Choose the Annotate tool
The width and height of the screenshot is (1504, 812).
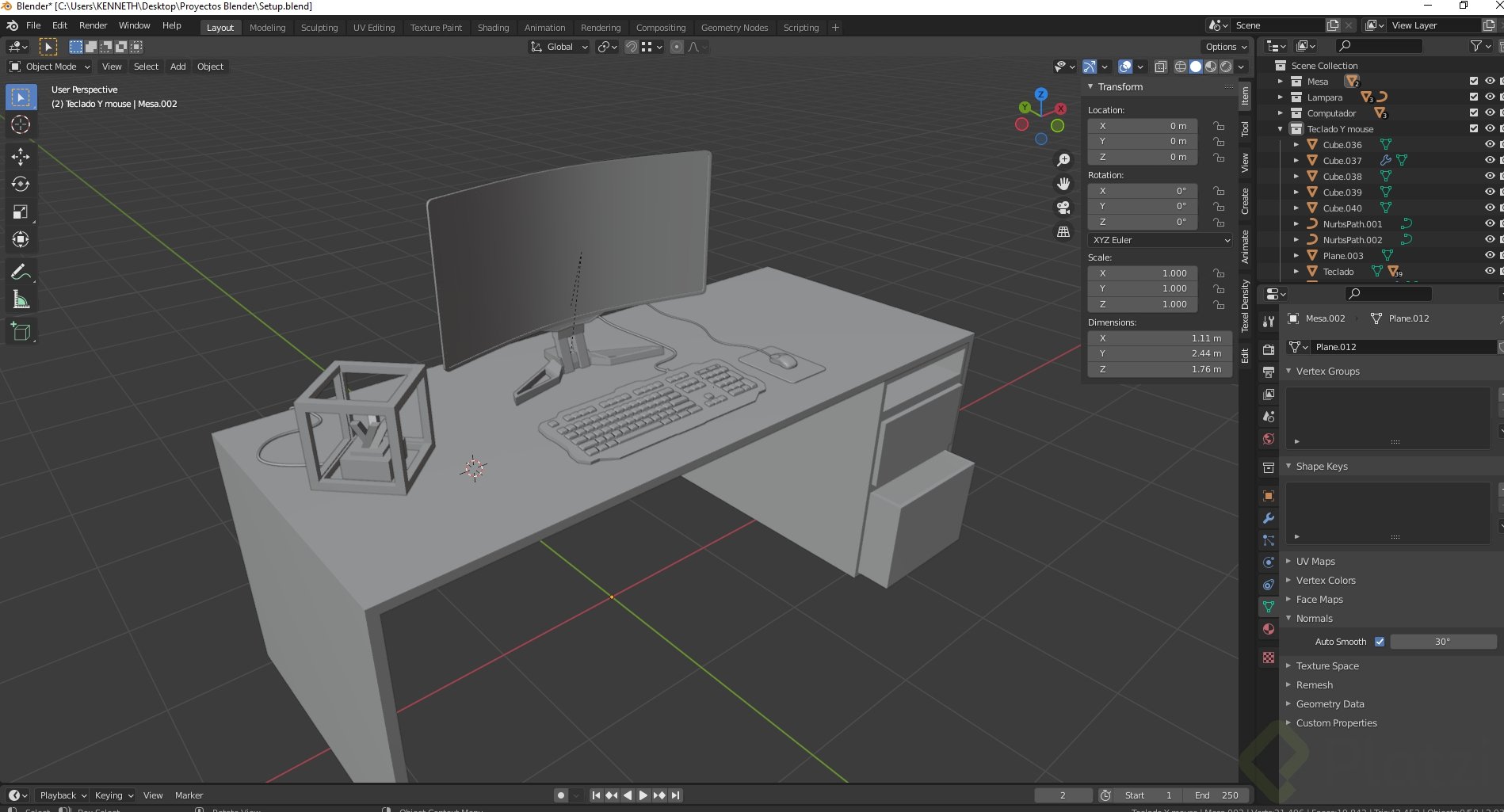[20, 272]
